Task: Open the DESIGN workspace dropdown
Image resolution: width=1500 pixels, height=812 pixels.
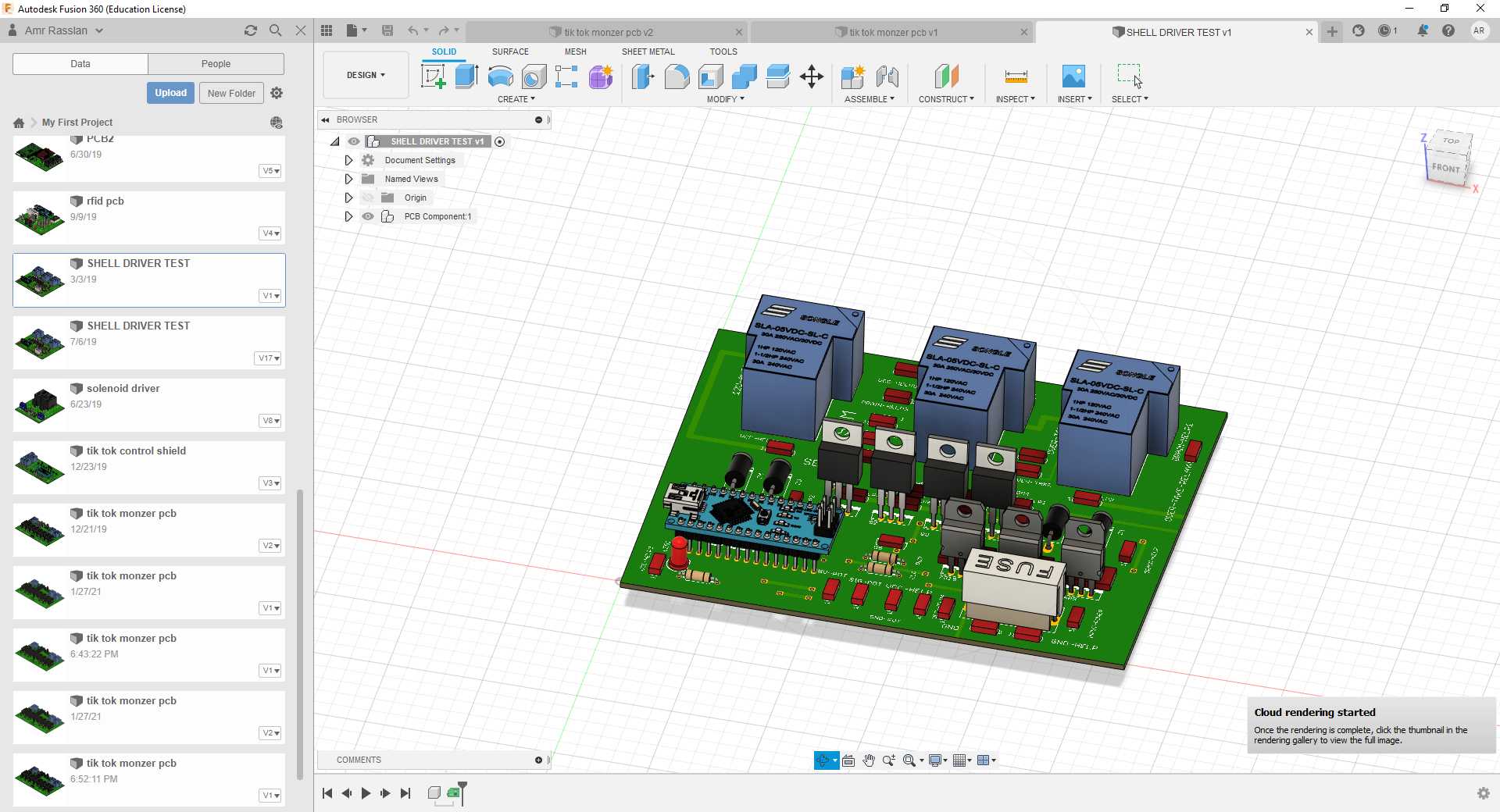Action: click(366, 75)
